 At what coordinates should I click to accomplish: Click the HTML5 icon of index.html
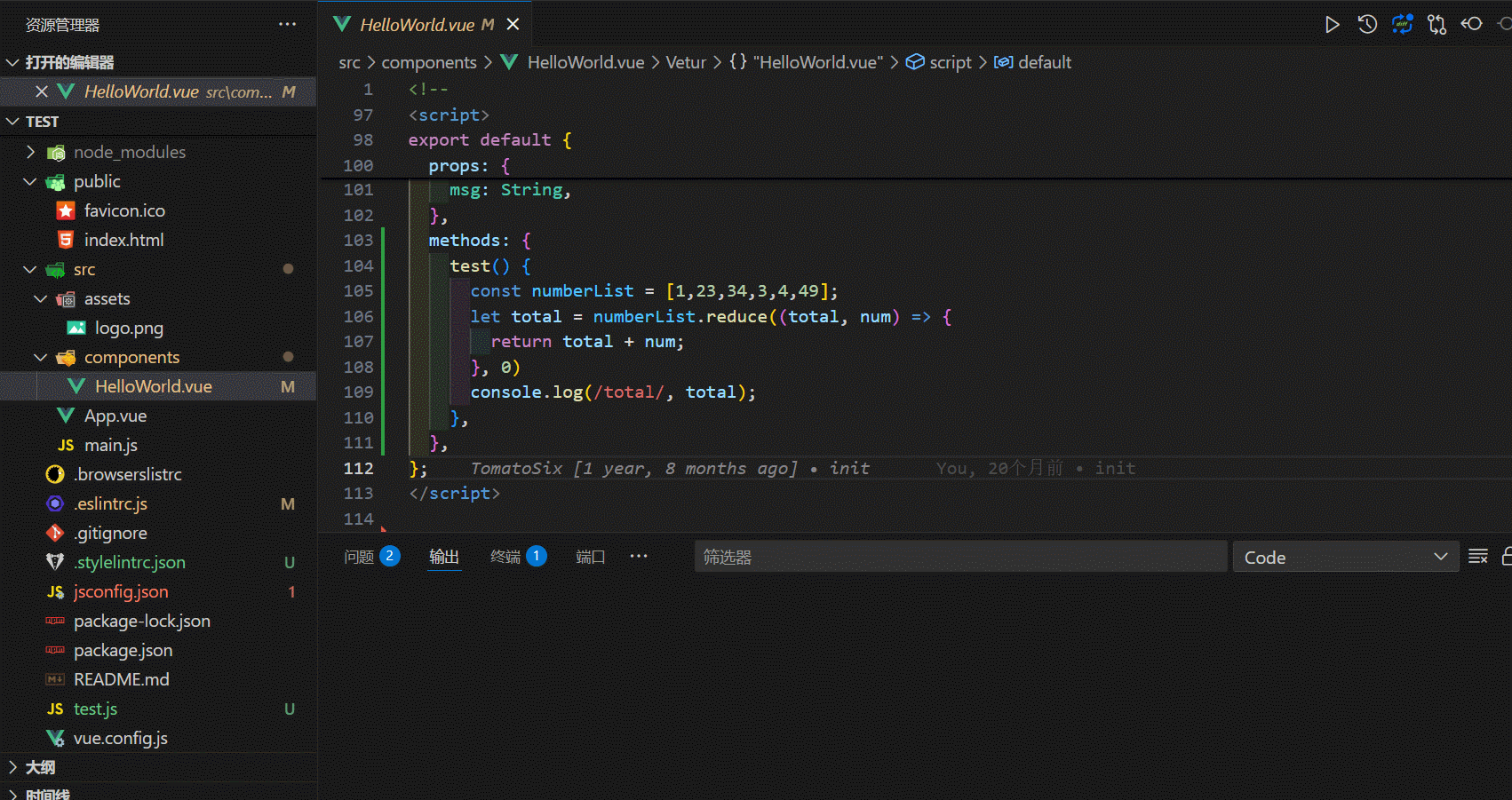pos(65,240)
